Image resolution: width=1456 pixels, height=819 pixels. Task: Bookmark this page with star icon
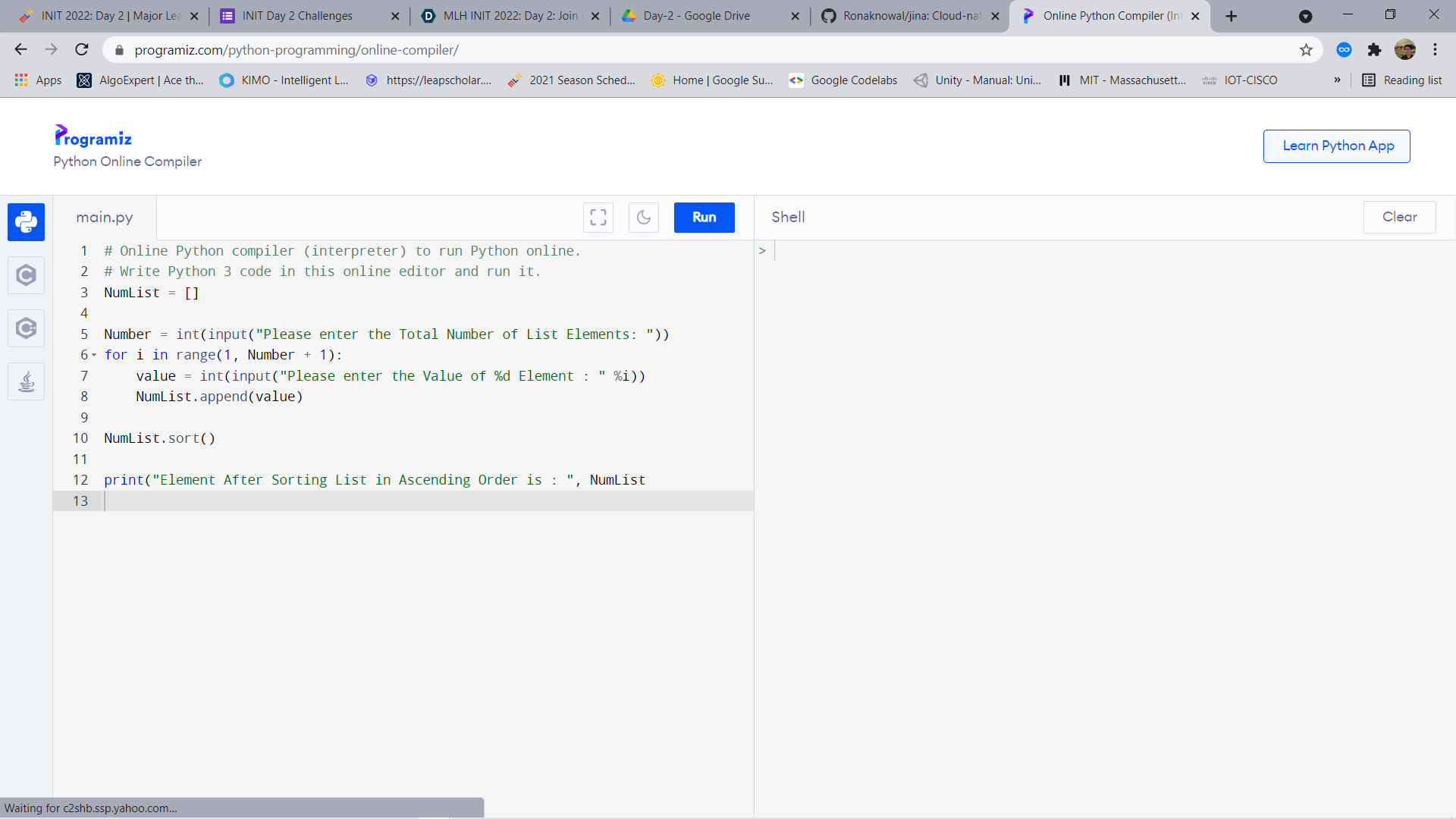pyautogui.click(x=1306, y=50)
